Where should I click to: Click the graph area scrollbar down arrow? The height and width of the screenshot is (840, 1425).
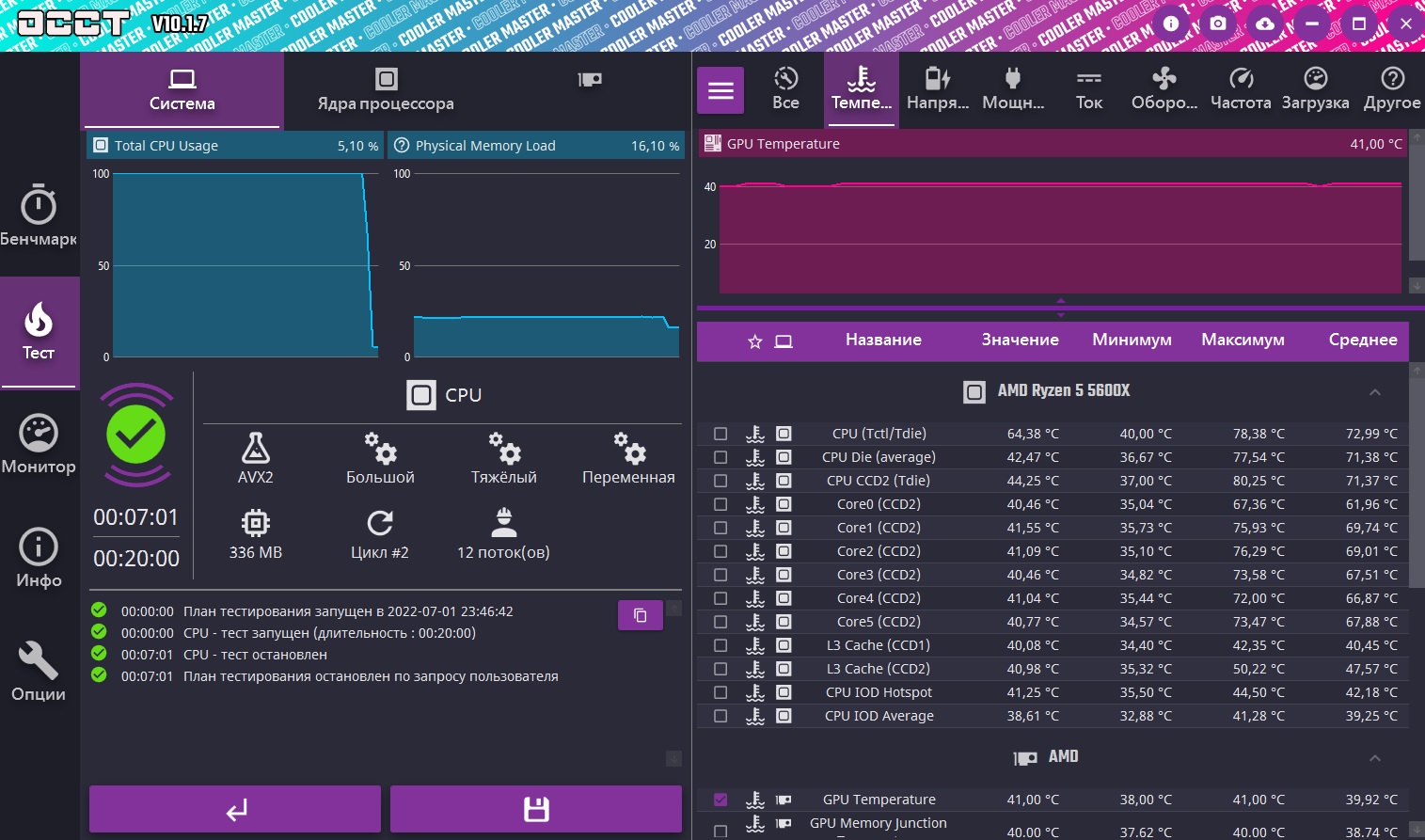click(1417, 286)
